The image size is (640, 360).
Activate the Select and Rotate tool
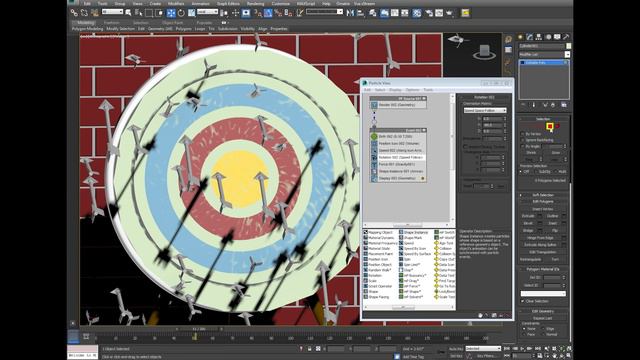[181, 13]
